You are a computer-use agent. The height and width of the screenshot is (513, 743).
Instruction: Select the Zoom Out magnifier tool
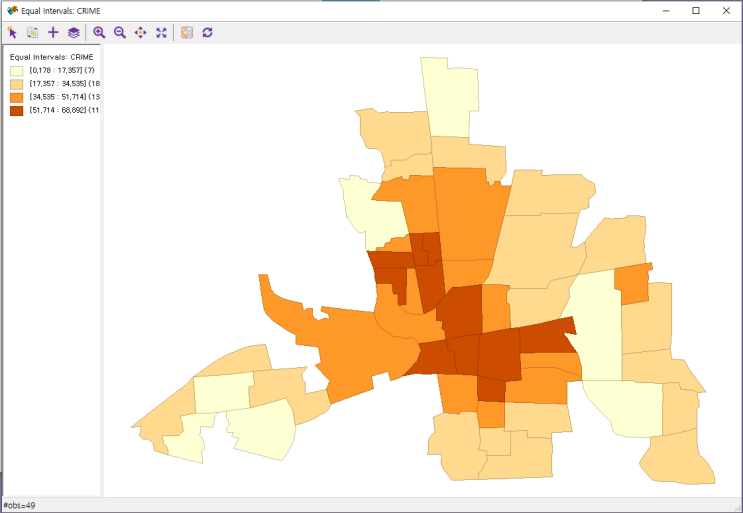click(x=120, y=33)
